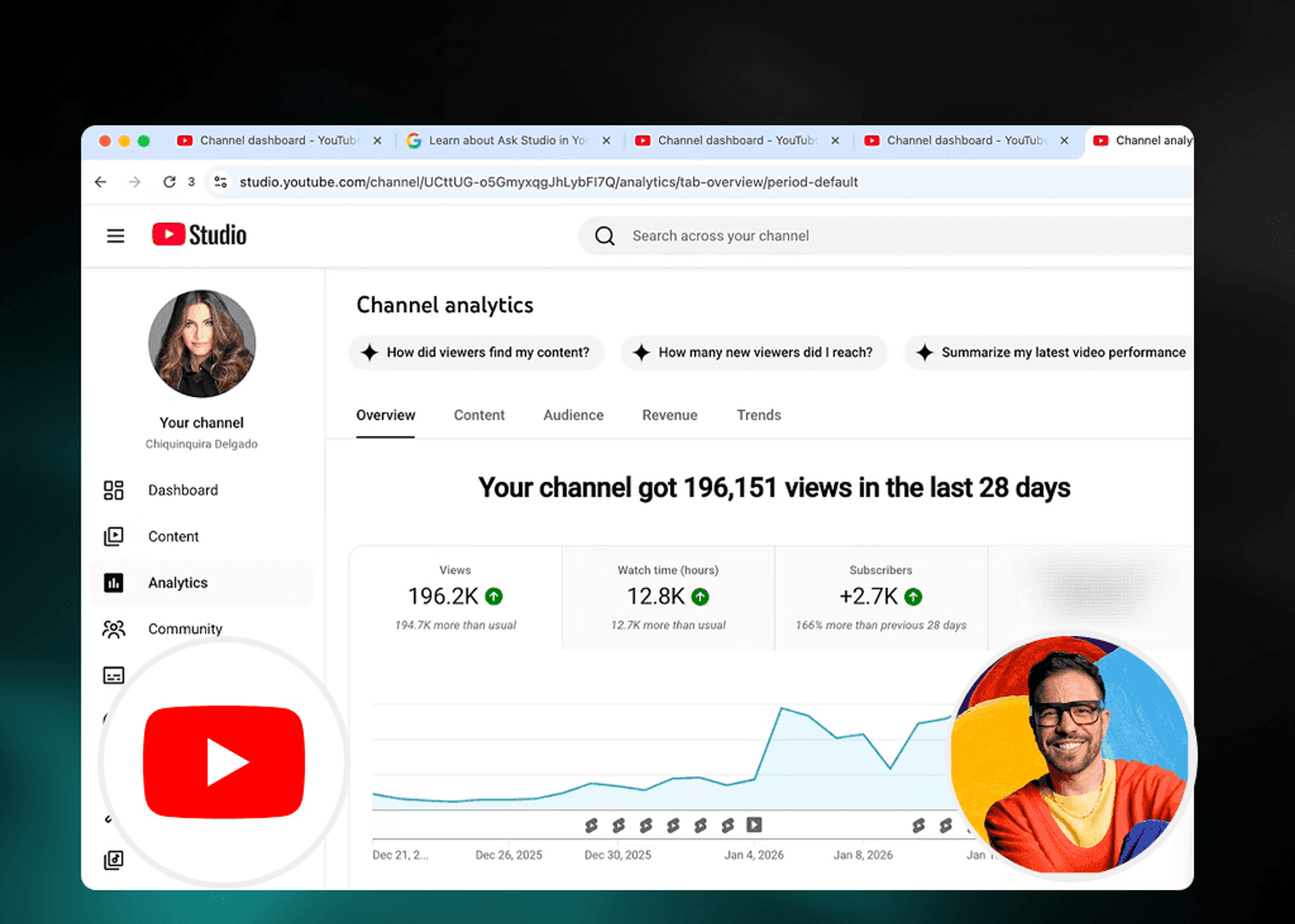Switch to the first Channel dashboard browser tab
This screenshot has width=1295, height=924.
[x=280, y=141]
